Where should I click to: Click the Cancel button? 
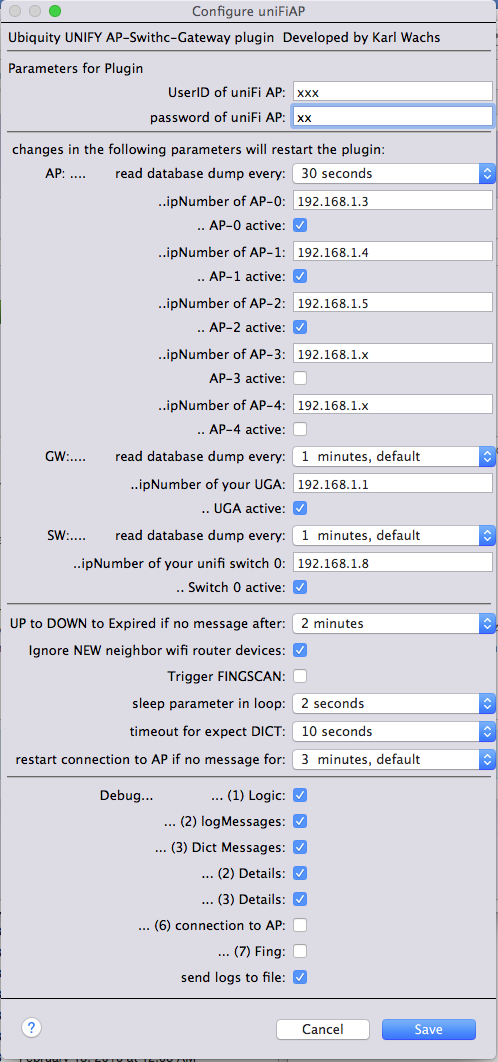tap(323, 1029)
